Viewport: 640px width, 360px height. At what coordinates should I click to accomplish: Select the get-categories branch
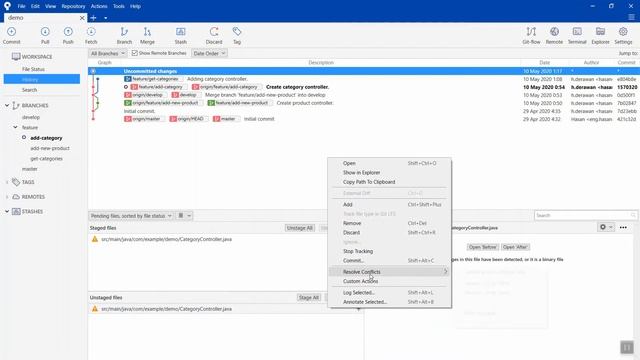(x=47, y=158)
